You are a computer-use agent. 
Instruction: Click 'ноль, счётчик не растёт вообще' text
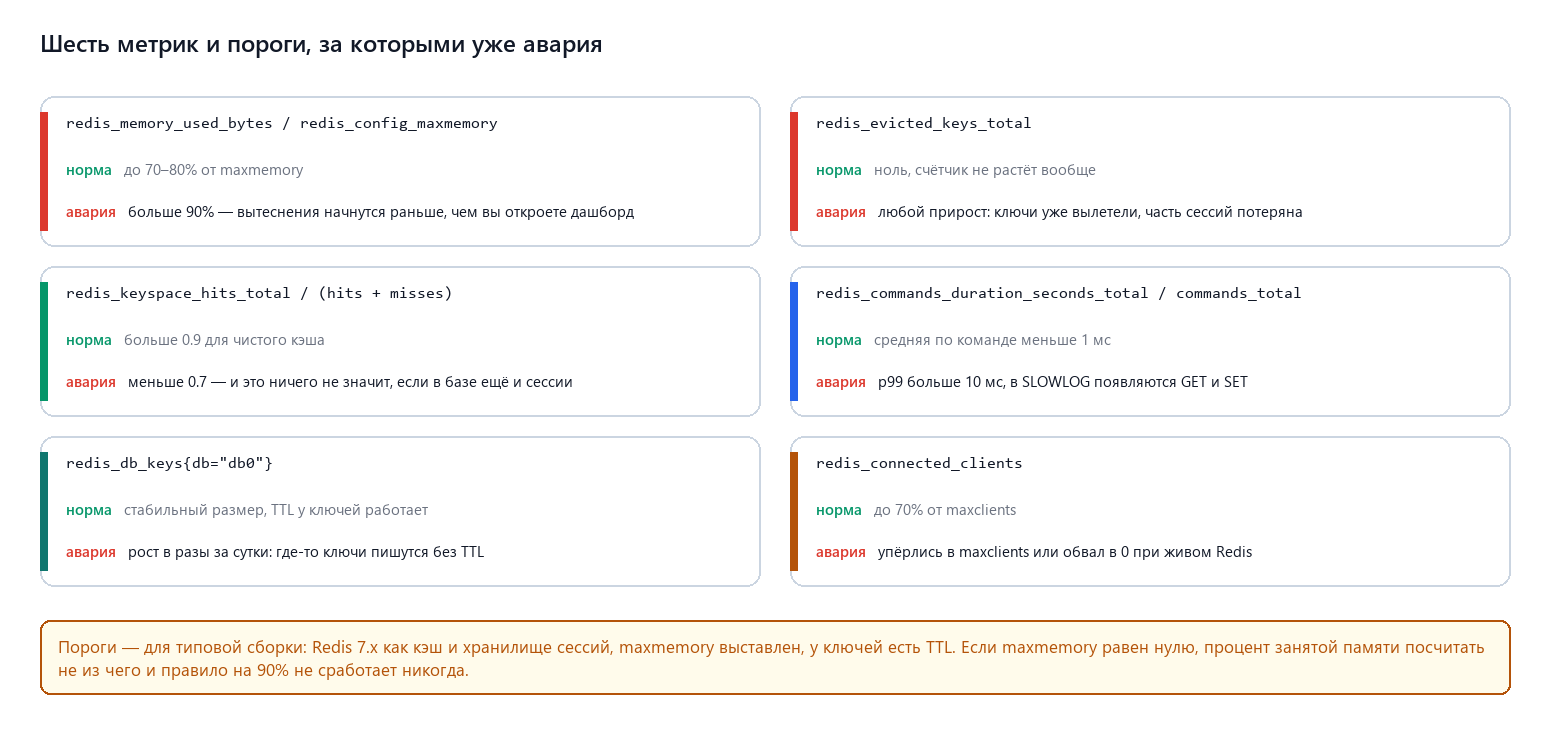tap(985, 170)
